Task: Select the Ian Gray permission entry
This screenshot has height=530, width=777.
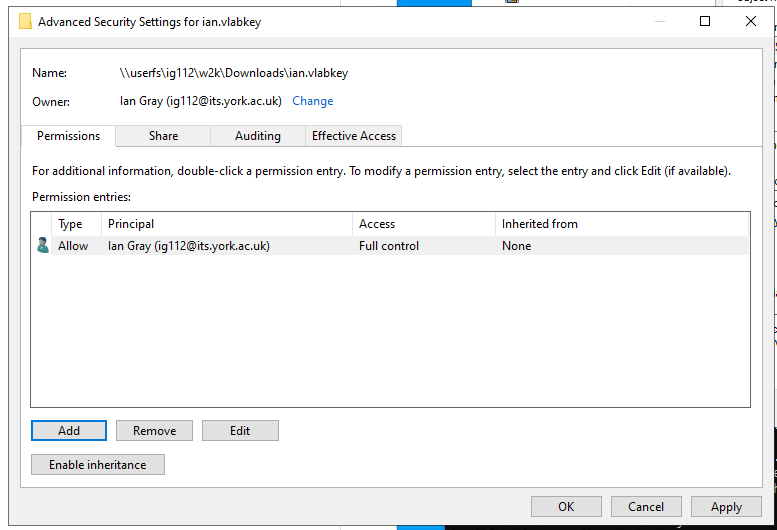Action: click(x=189, y=246)
